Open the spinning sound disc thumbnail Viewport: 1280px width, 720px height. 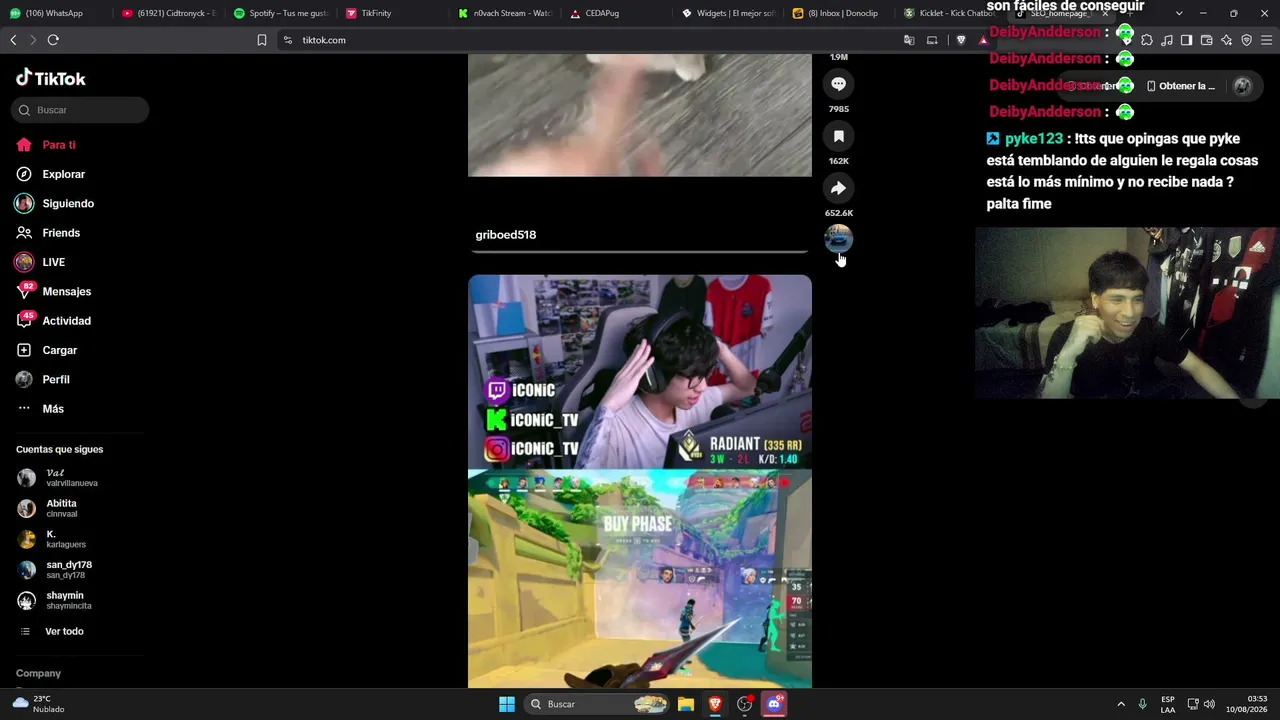[x=838, y=239]
